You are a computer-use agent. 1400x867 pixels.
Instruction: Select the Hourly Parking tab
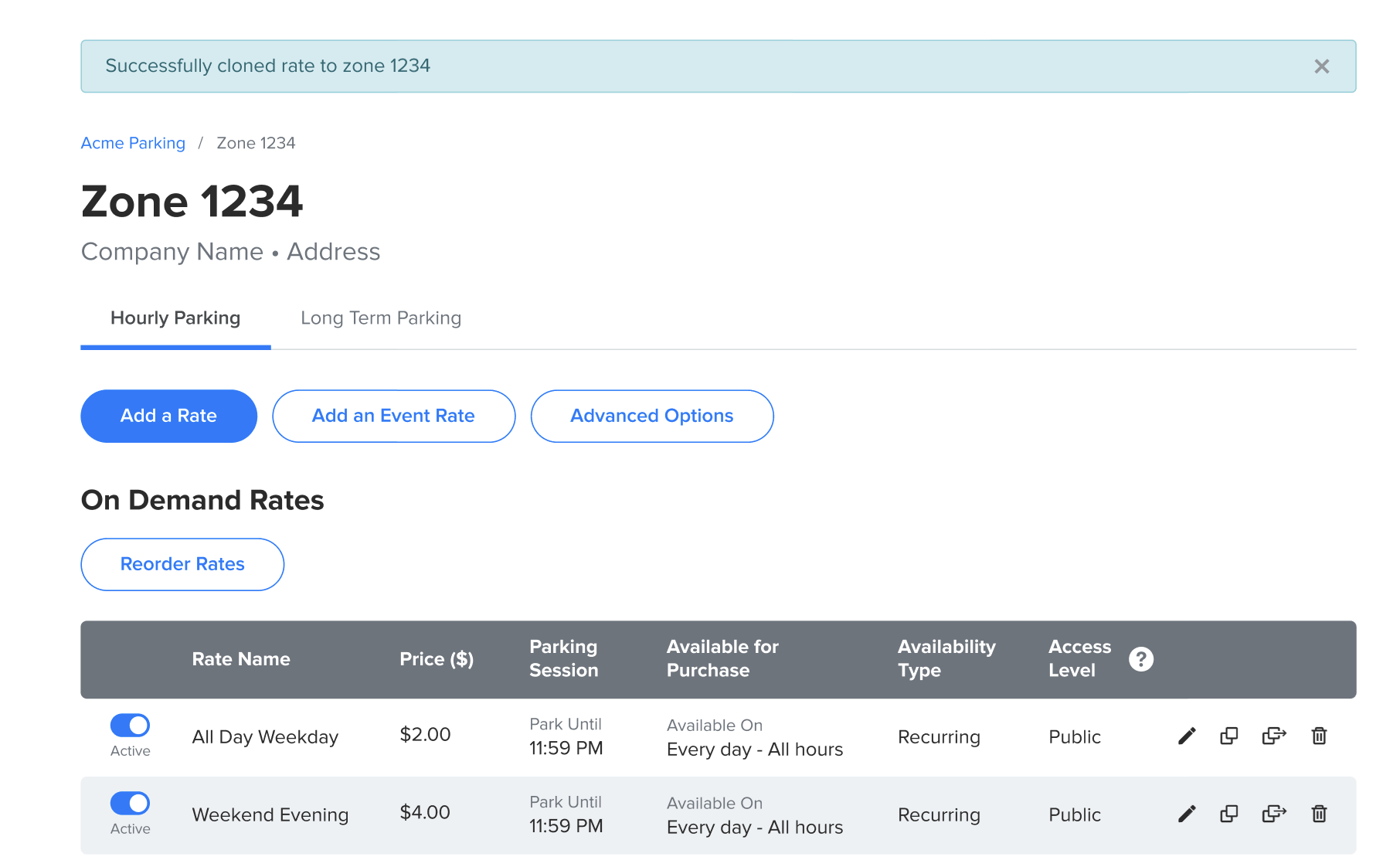[175, 318]
